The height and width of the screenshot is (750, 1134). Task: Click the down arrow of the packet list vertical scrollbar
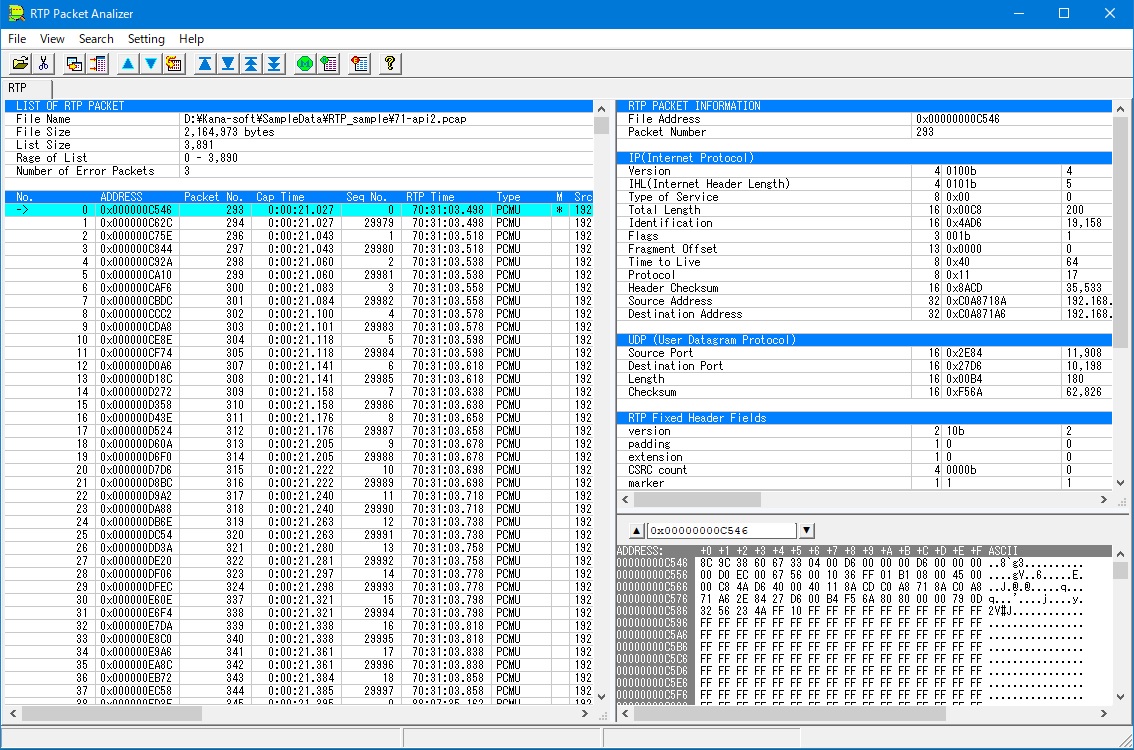601,696
